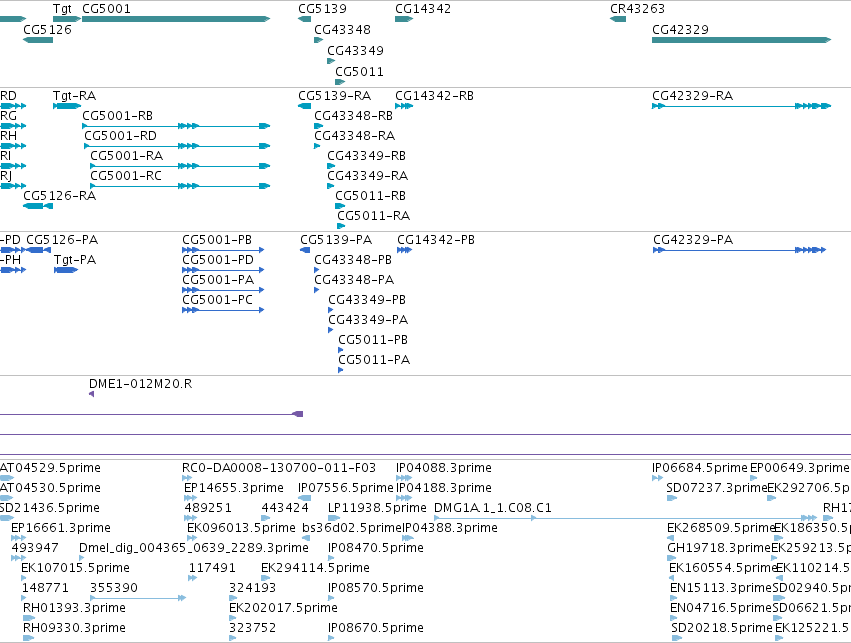Click the IP06684.5prime EST label
Screen dimensions: 851x643
click(700, 468)
